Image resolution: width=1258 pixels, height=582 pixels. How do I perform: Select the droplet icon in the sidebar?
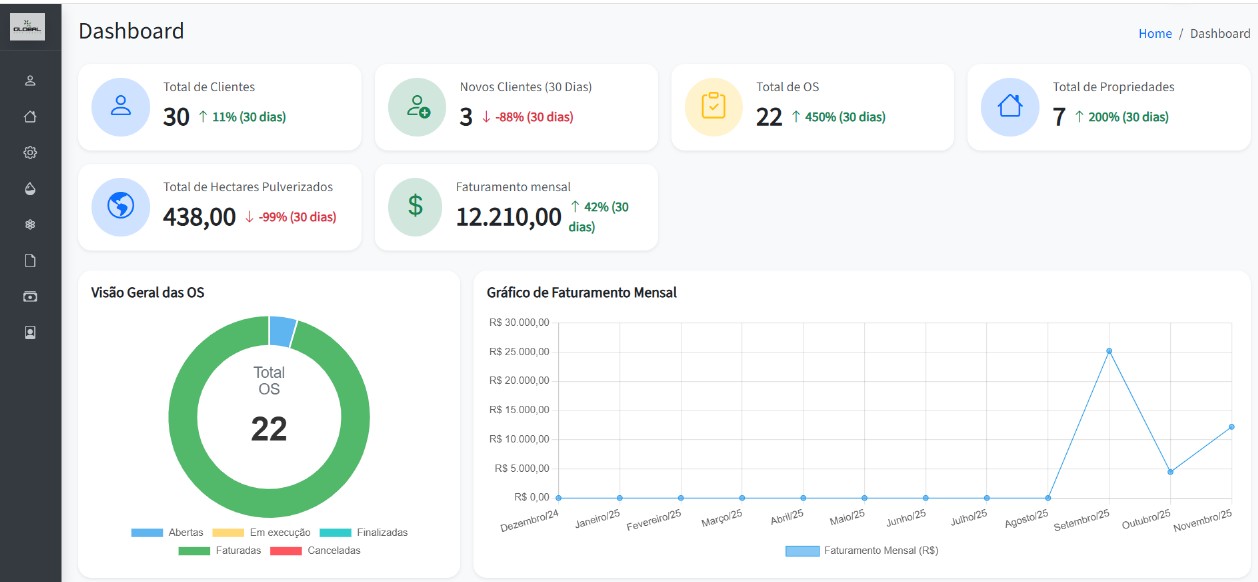click(x=30, y=188)
